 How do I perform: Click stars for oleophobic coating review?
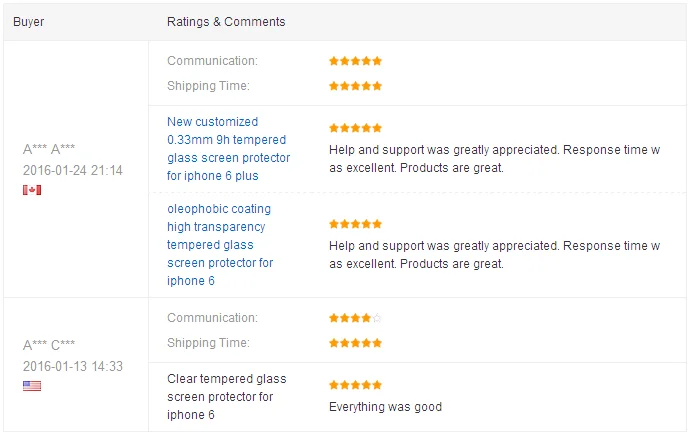point(355,224)
